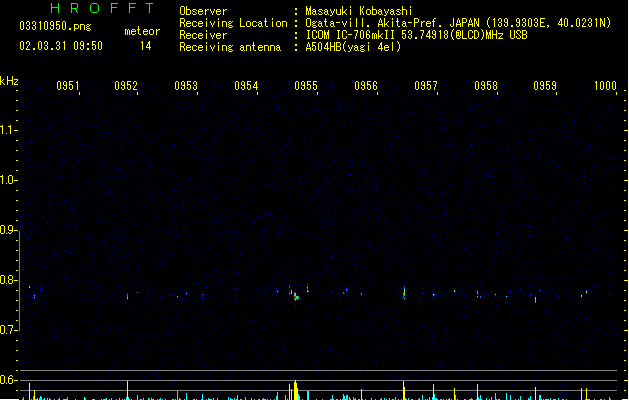Click the 0.6 kHz axis label
Screen dimensions: 629x400
pos(8,380)
